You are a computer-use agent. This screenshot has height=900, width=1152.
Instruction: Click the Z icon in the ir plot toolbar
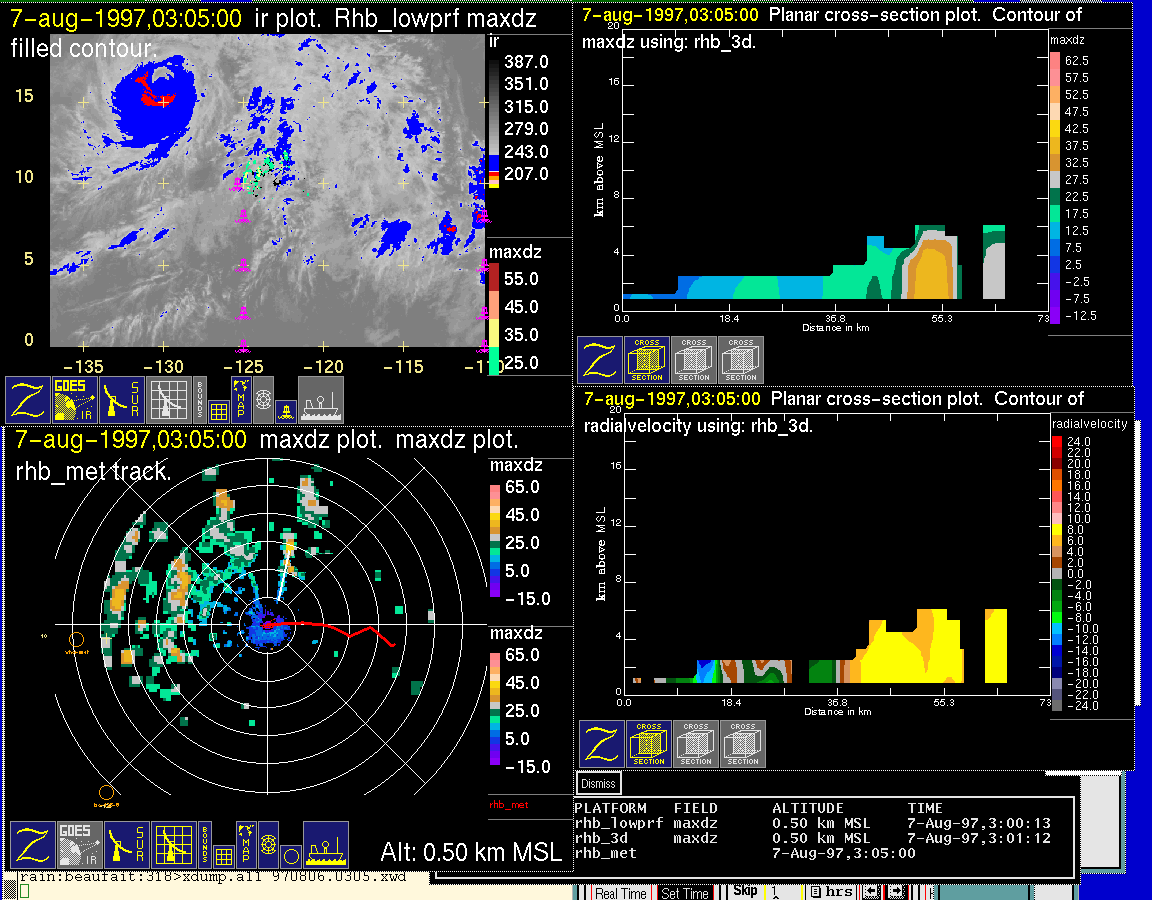pyautogui.click(x=27, y=400)
